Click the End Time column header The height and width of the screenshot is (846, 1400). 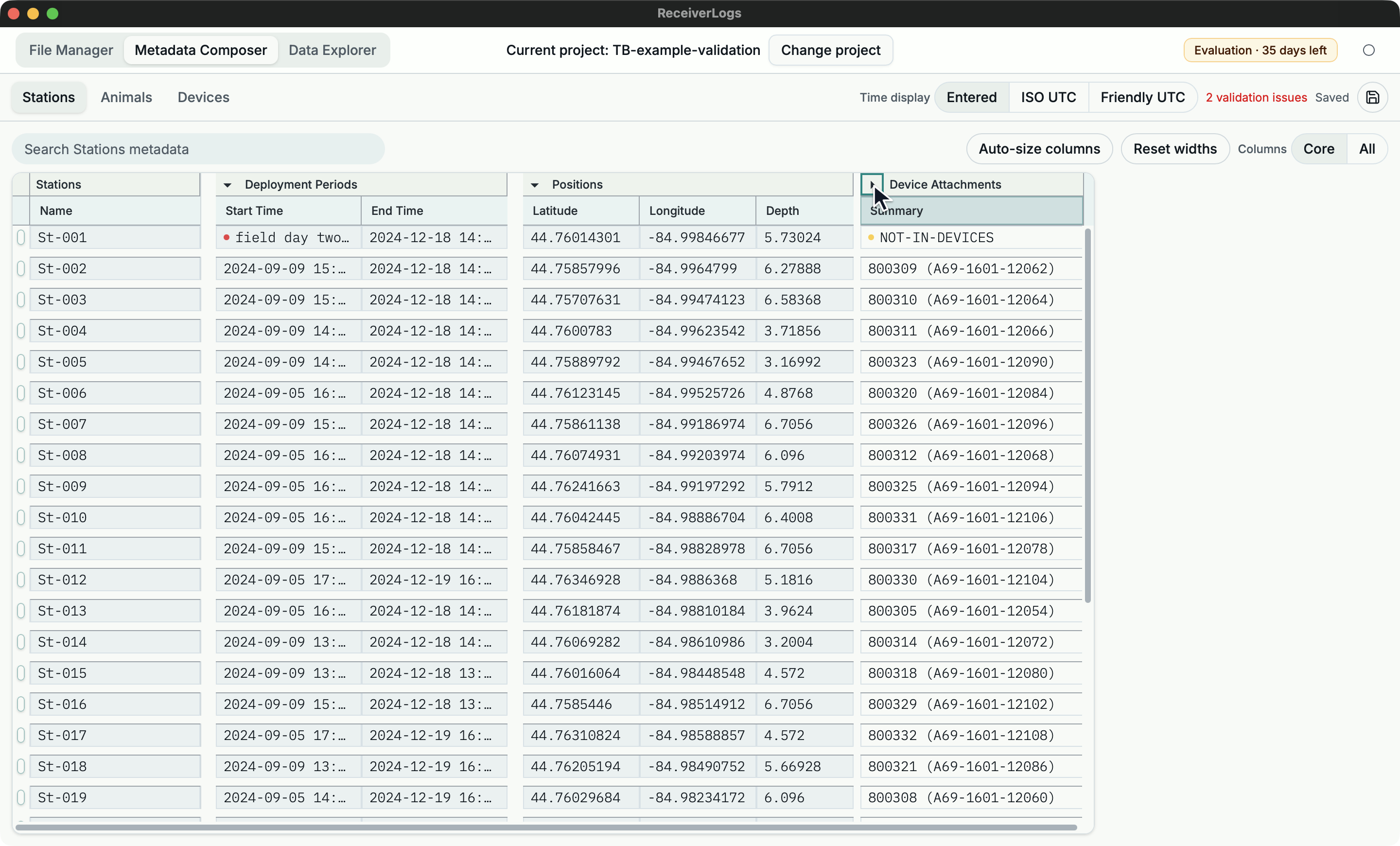[434, 211]
